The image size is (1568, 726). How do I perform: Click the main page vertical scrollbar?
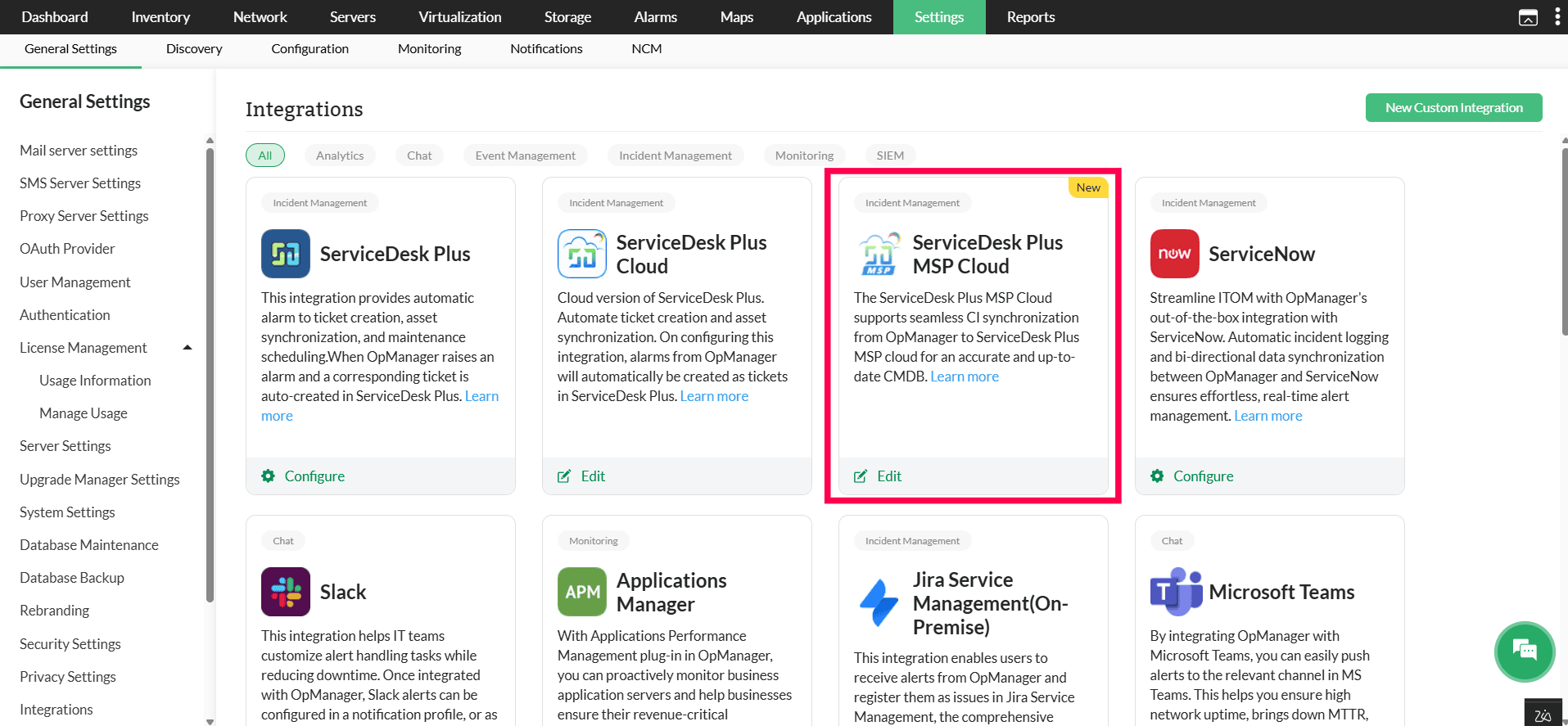pyautogui.click(x=1564, y=241)
